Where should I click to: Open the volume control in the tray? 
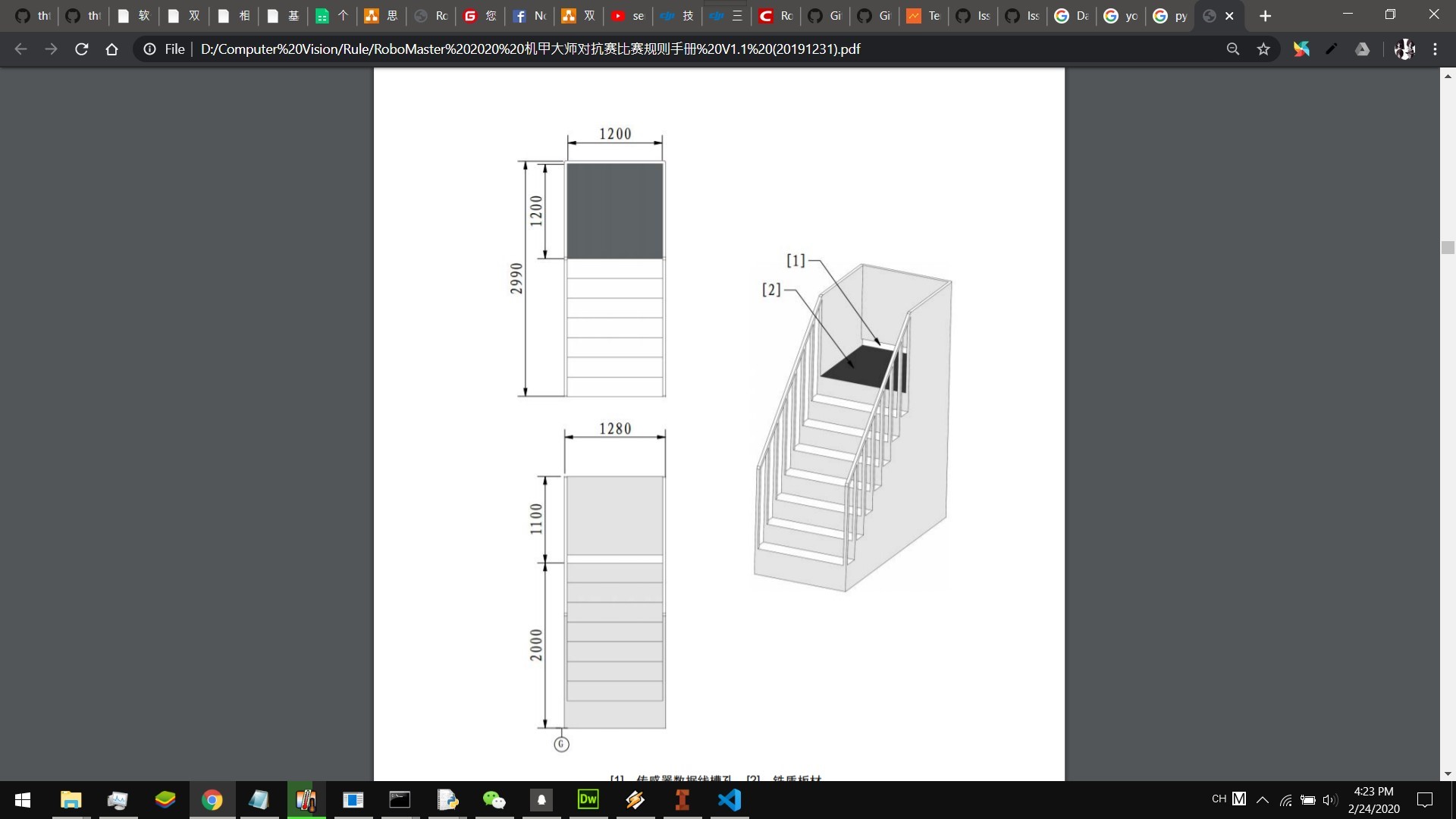(1330, 800)
